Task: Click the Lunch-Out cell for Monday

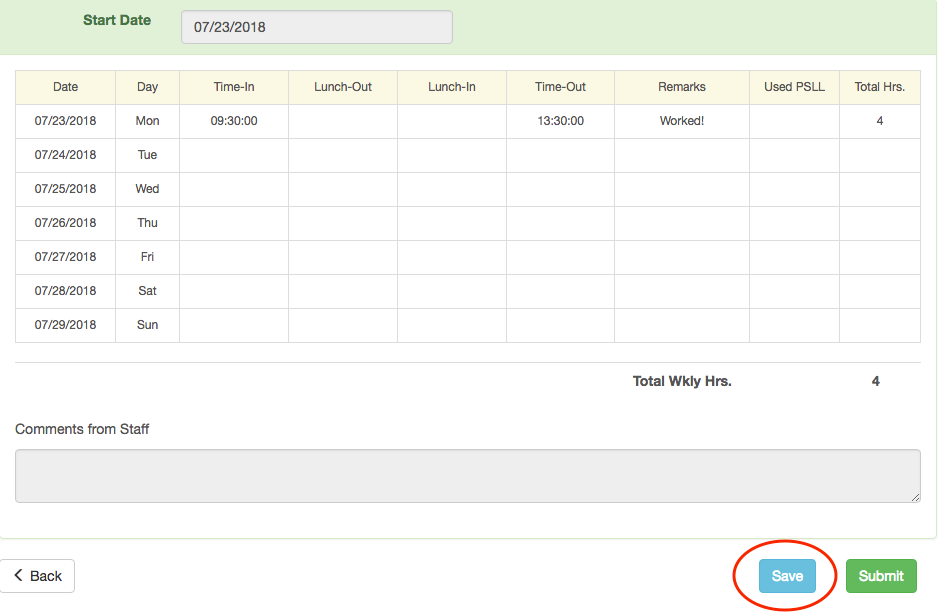Action: pos(343,121)
